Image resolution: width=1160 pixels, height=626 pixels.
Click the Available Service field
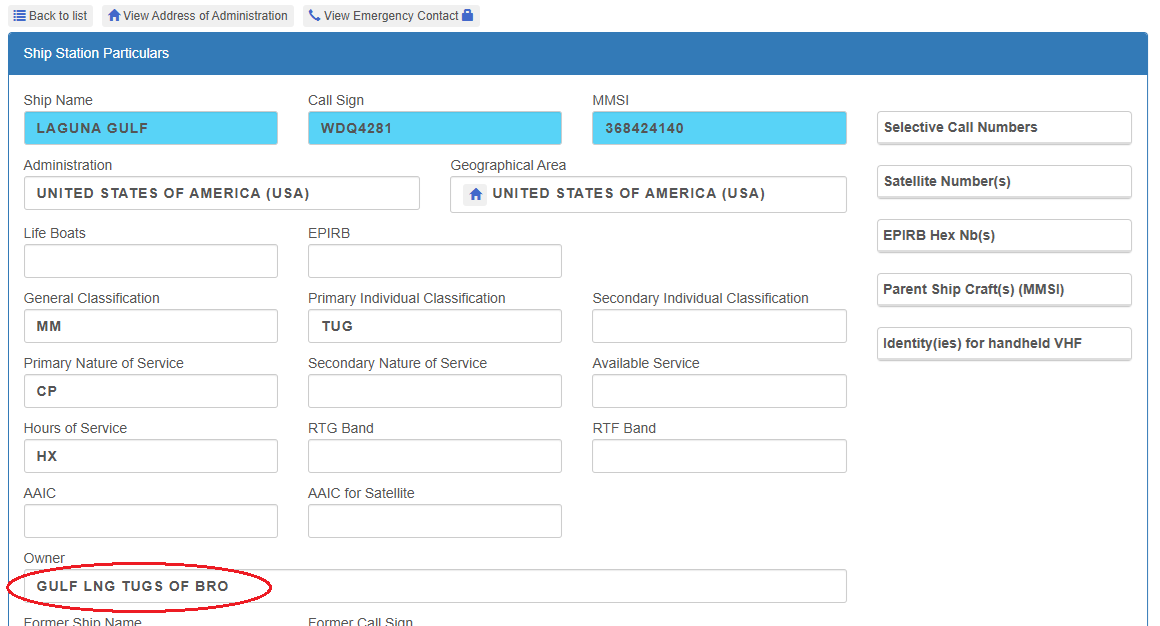[719, 391]
